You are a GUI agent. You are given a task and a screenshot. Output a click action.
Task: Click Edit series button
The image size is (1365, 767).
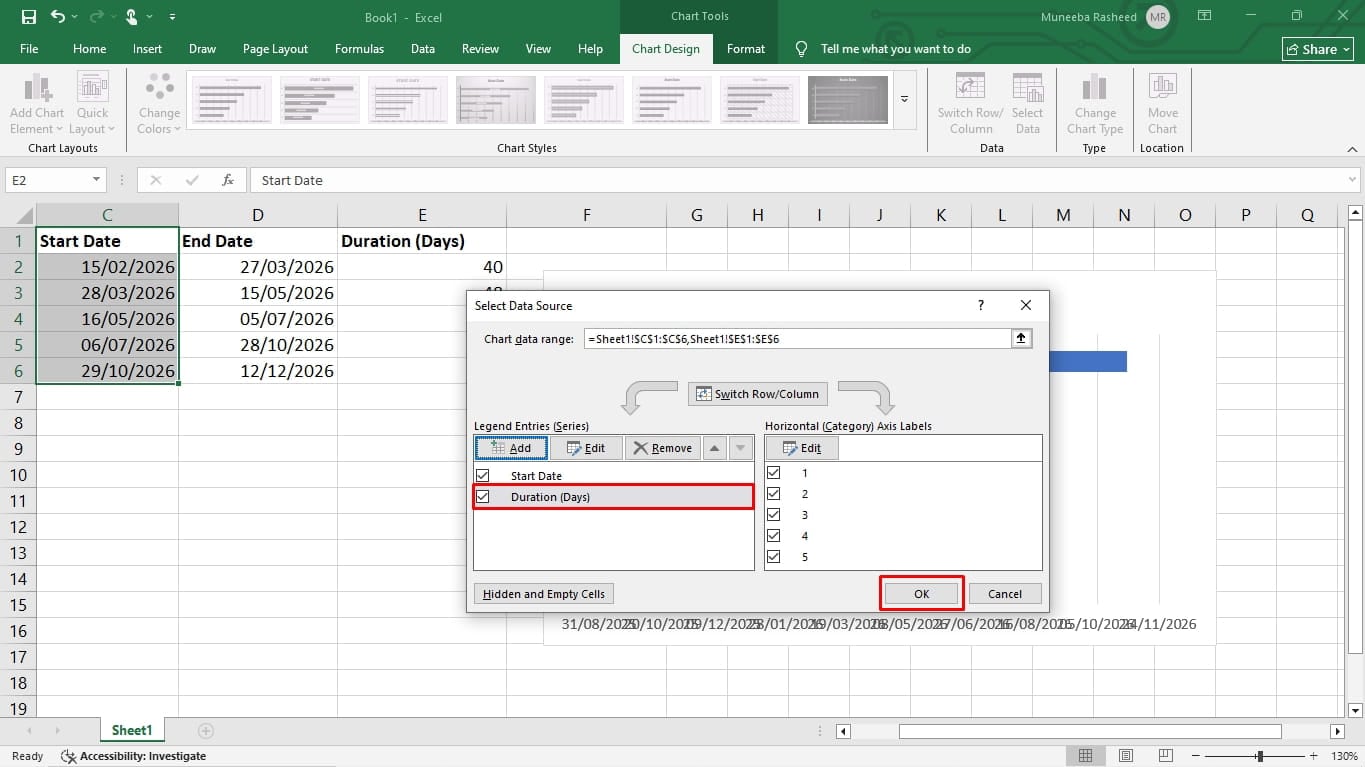(586, 448)
